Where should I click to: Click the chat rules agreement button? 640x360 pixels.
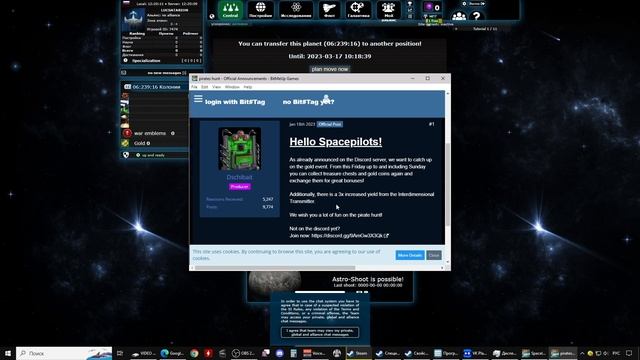point(320,332)
